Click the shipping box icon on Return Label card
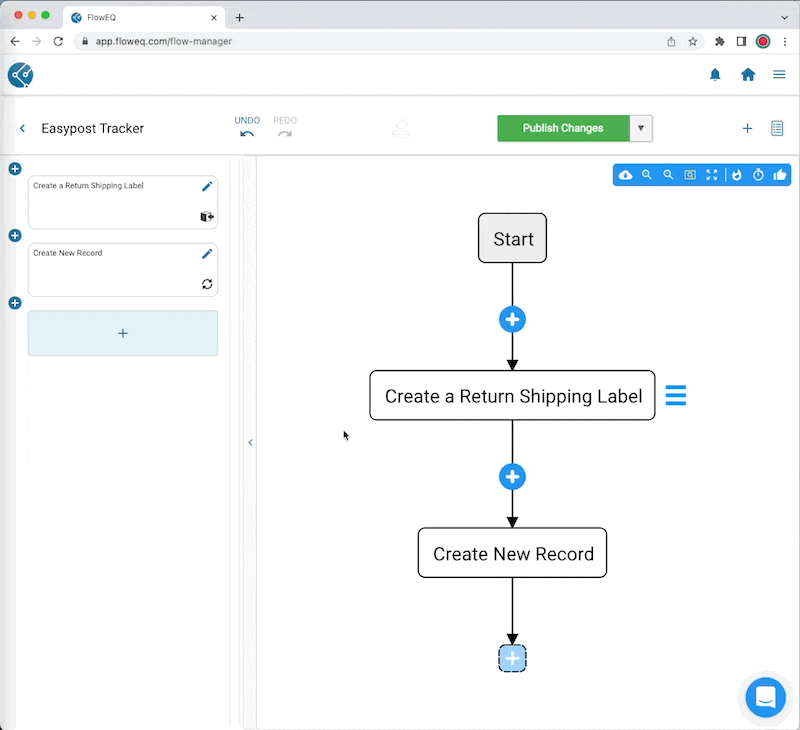The width and height of the screenshot is (800, 730). tap(207, 217)
